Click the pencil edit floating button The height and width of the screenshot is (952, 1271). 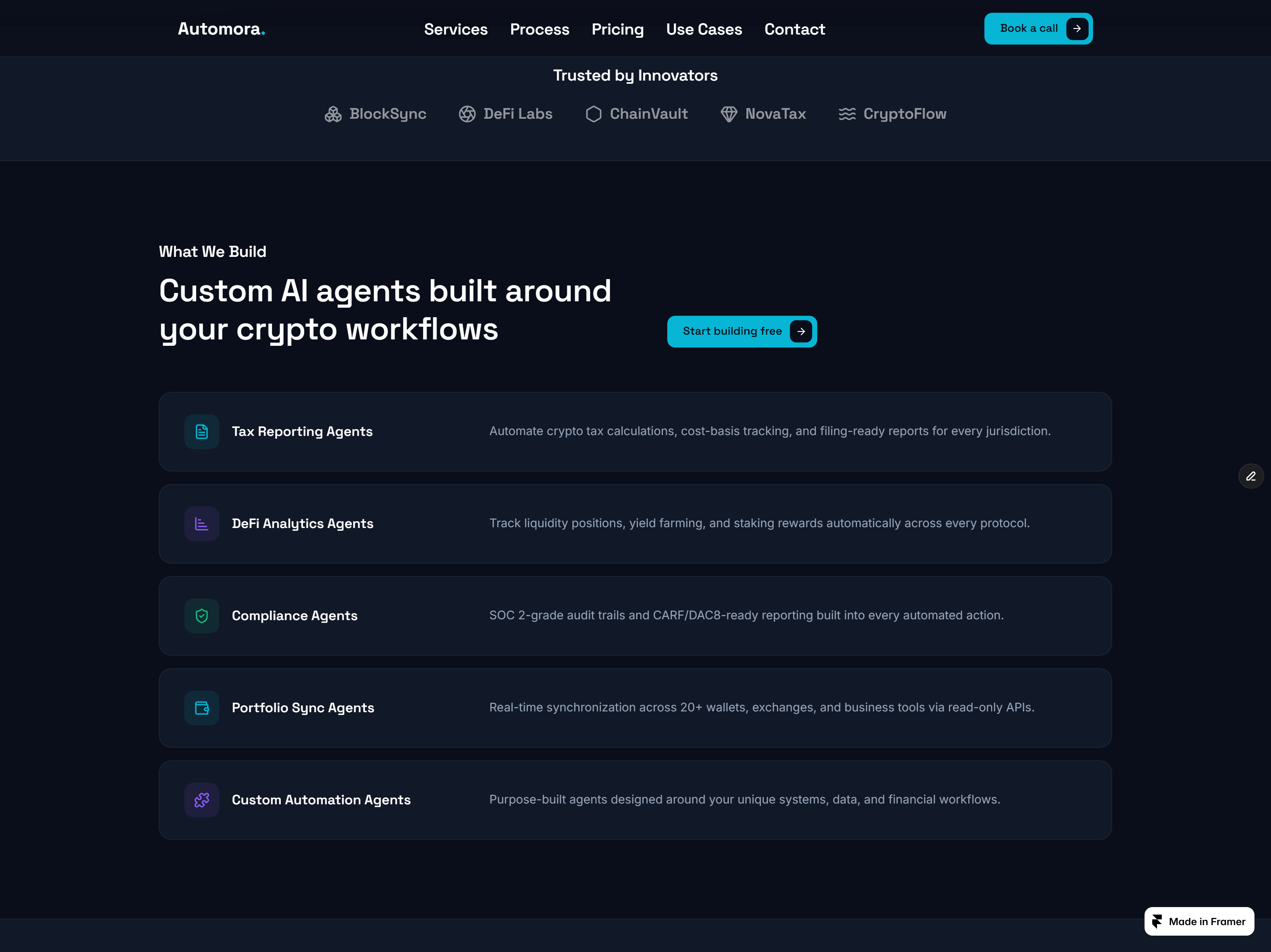1251,476
